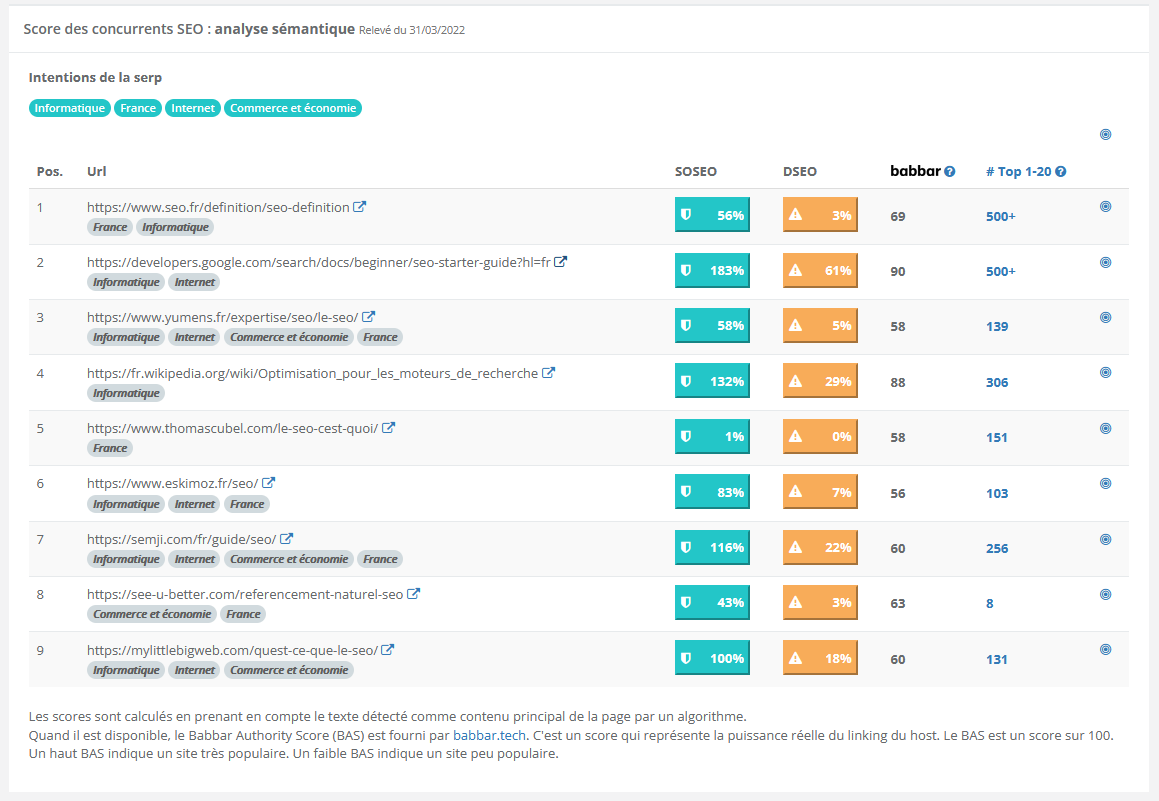Click the 500+ top keywords for seo.fr

1000,216
